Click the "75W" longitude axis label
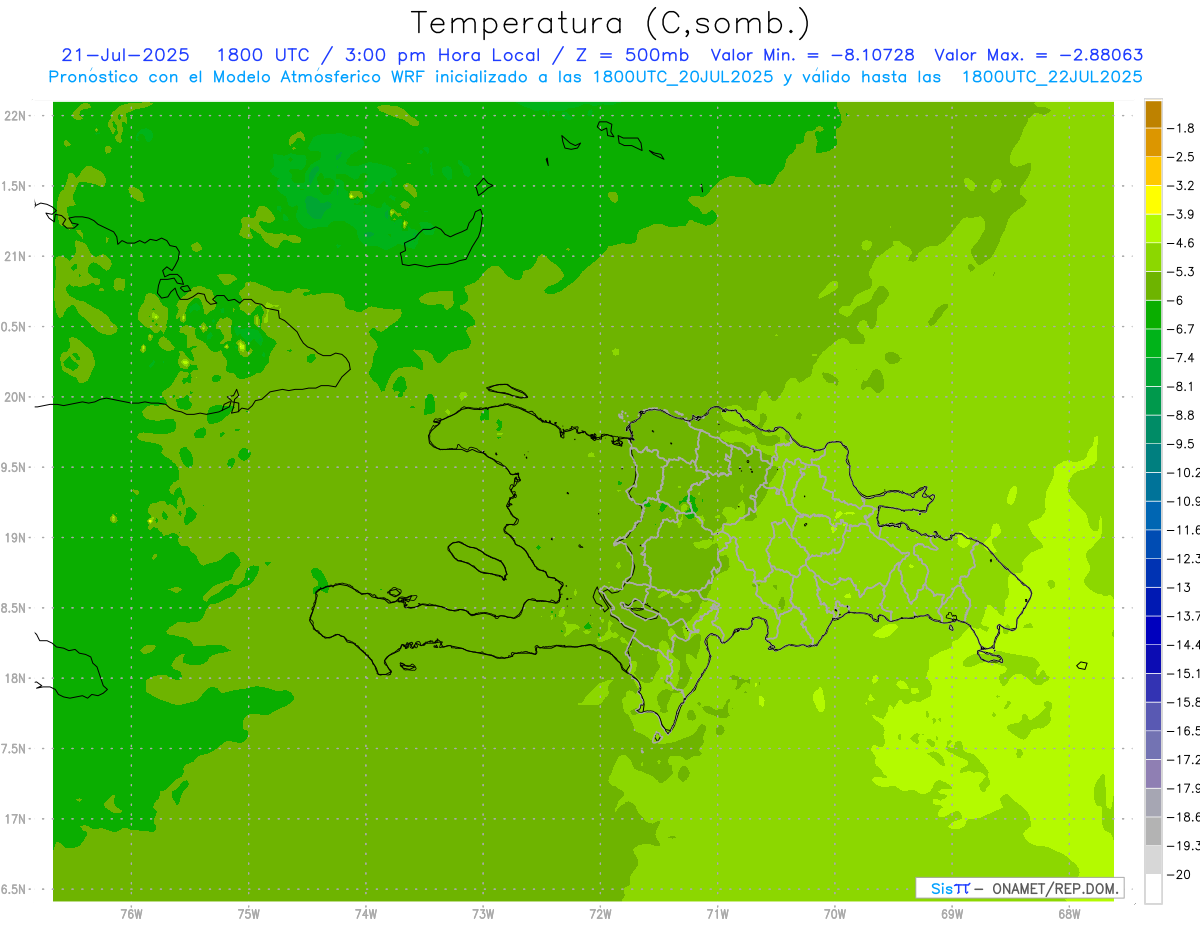Image resolution: width=1200 pixels, height=927 pixels. (x=249, y=913)
